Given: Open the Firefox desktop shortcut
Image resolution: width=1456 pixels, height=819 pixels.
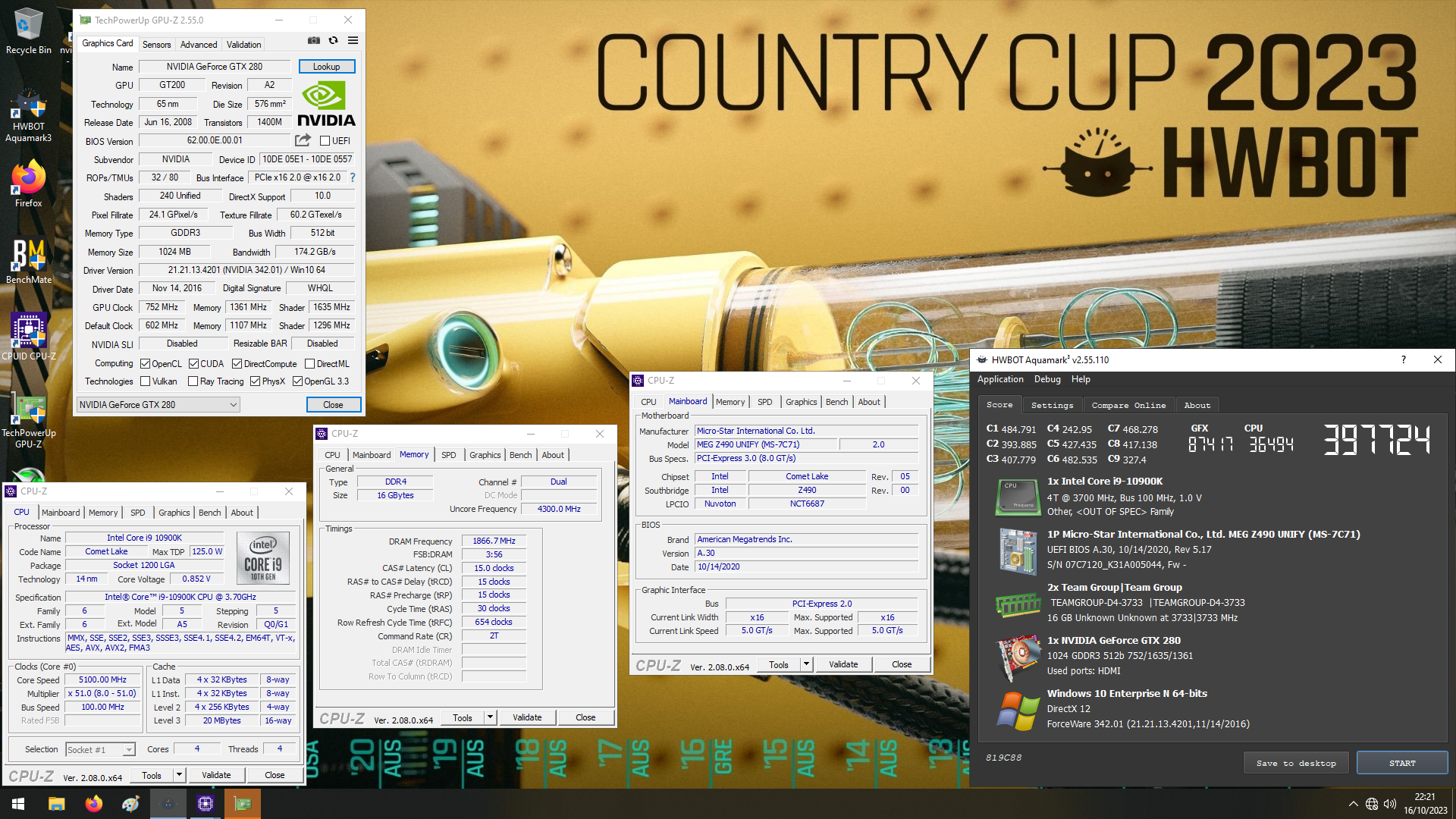Looking at the screenshot, I should [x=29, y=184].
